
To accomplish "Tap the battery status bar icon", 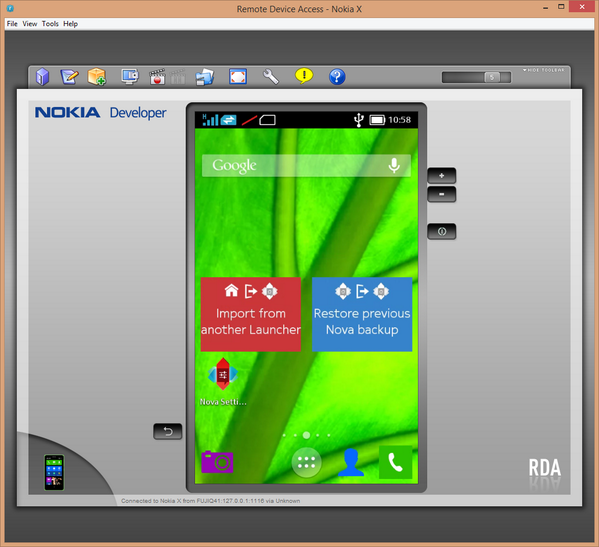I will (377, 120).
